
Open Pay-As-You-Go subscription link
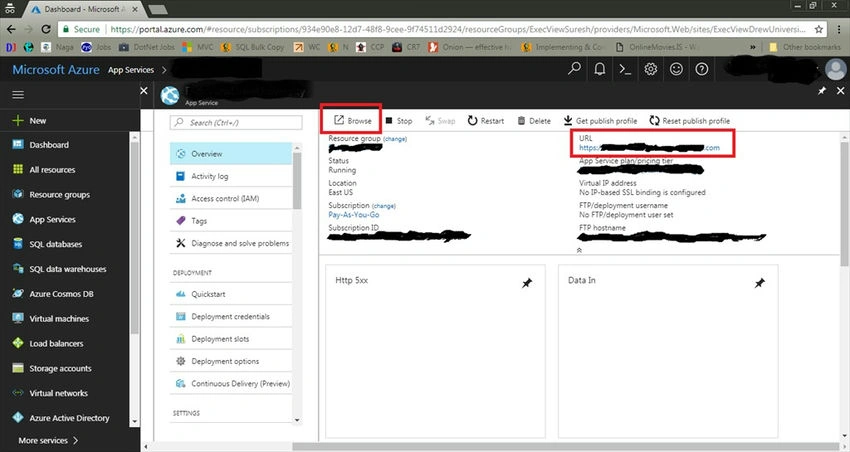pyautogui.click(x=353, y=215)
